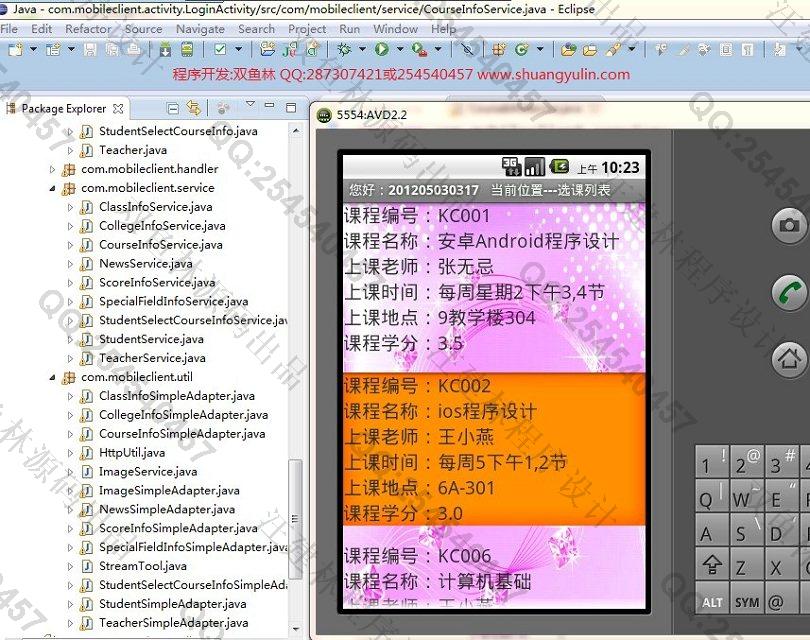Collapse the com.mobileclient.service package

click(52, 189)
